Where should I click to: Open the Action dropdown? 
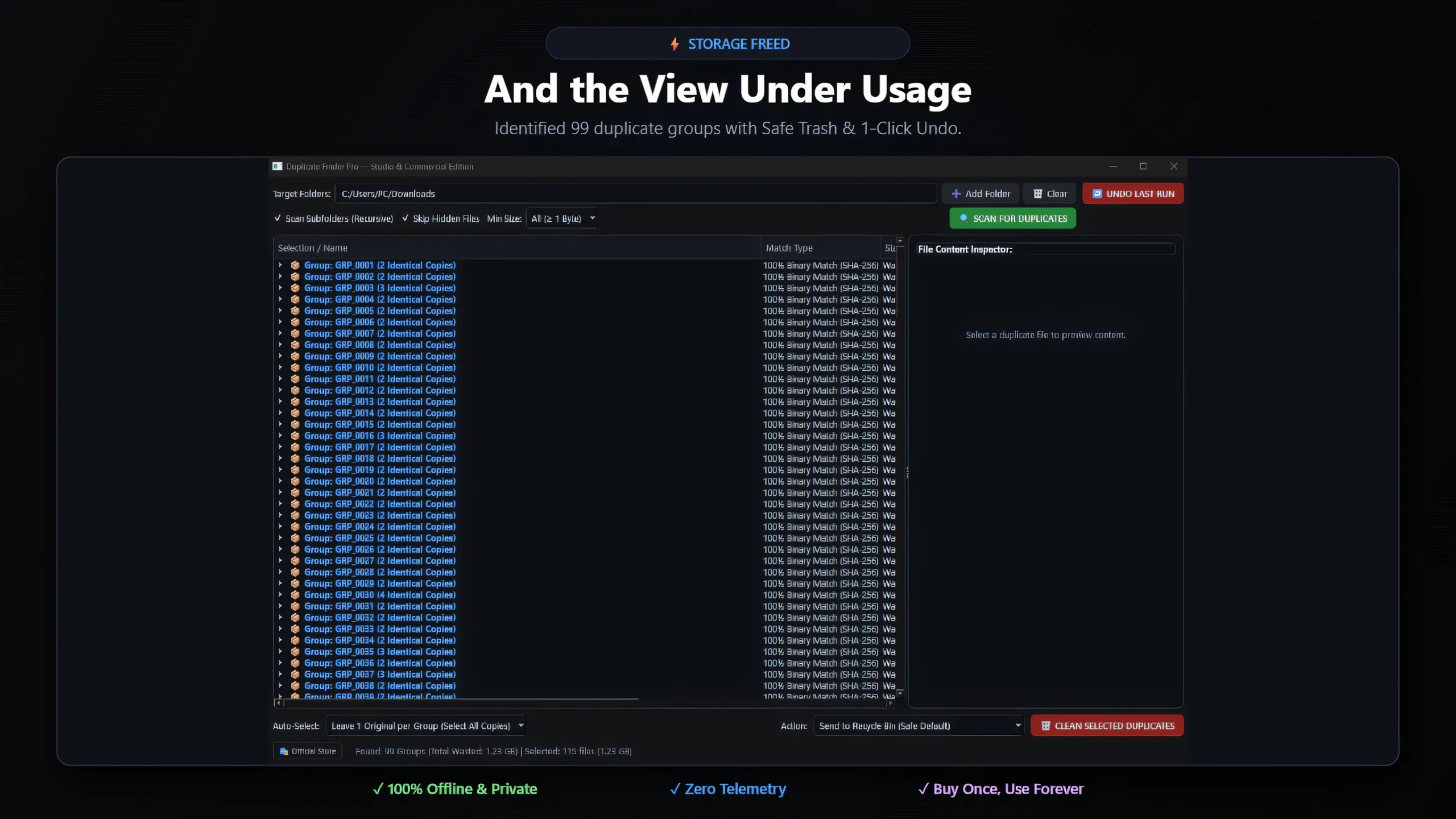tap(918, 726)
